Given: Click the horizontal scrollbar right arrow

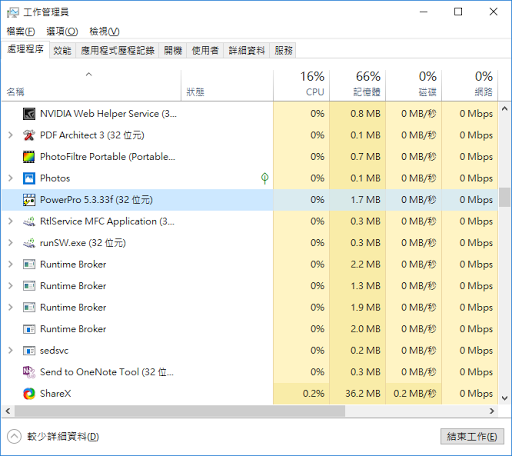Looking at the screenshot, I should pos(492,411).
